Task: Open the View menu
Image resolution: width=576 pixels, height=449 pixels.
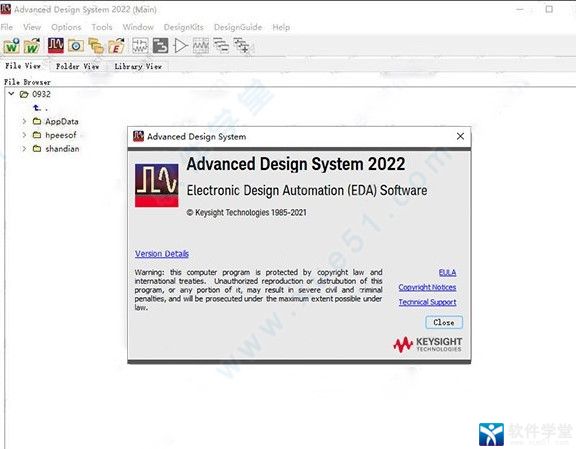Action: click(32, 27)
